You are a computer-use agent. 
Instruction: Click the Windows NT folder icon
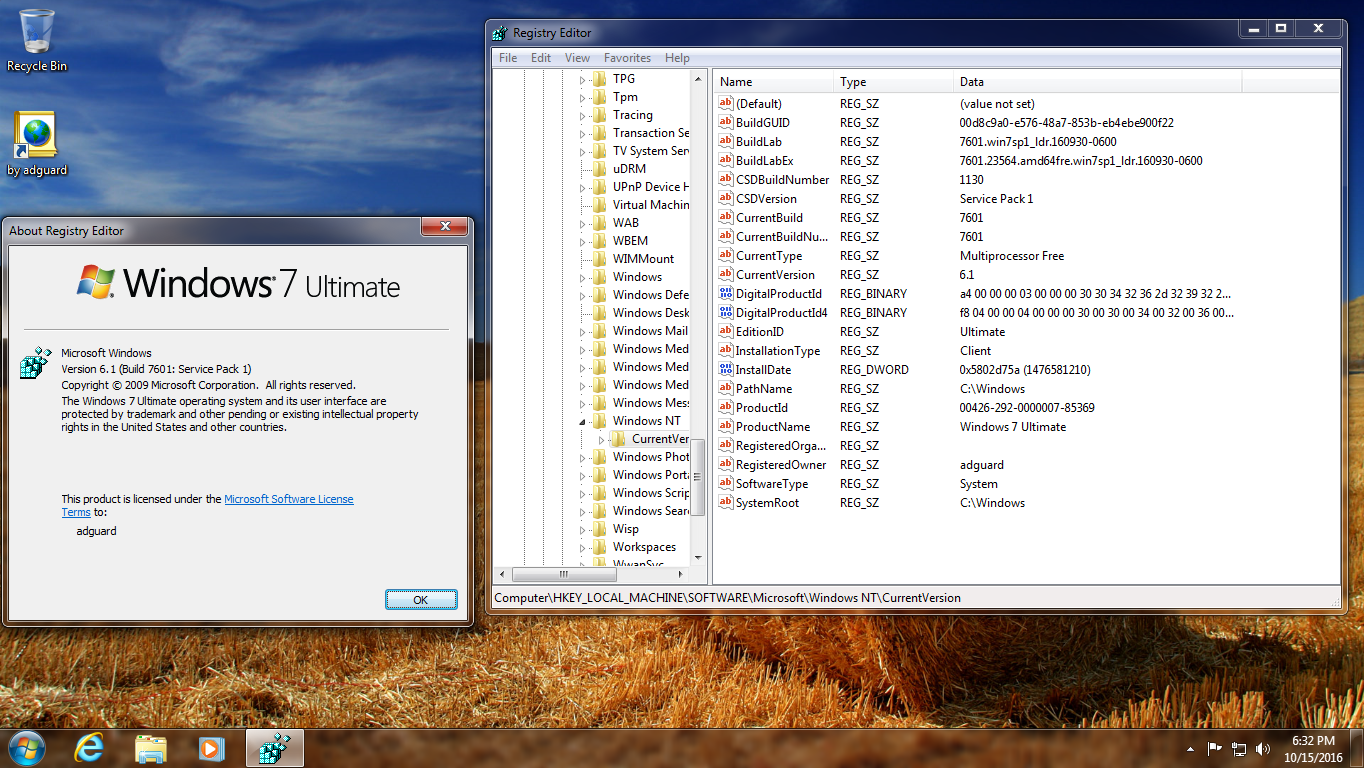click(x=599, y=421)
